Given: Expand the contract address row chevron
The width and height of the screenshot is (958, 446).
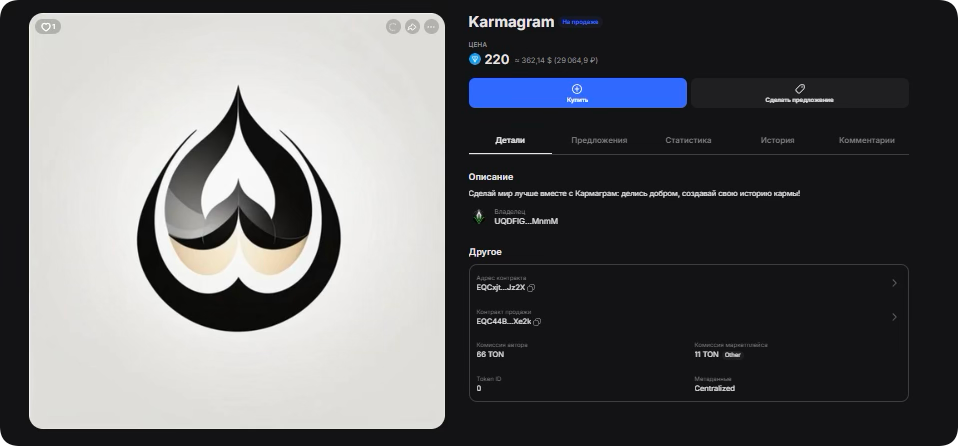Looking at the screenshot, I should click(x=894, y=283).
